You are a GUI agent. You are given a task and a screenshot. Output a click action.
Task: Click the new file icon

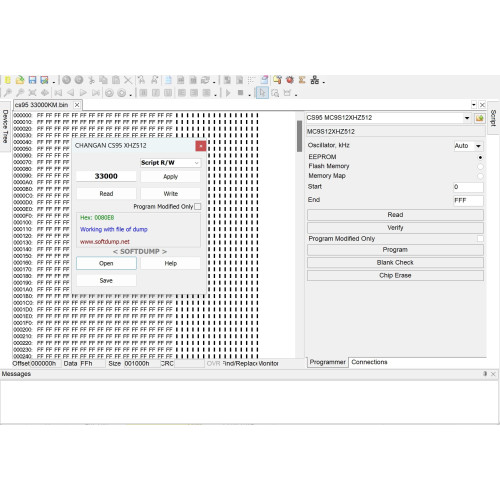[x=8, y=80]
